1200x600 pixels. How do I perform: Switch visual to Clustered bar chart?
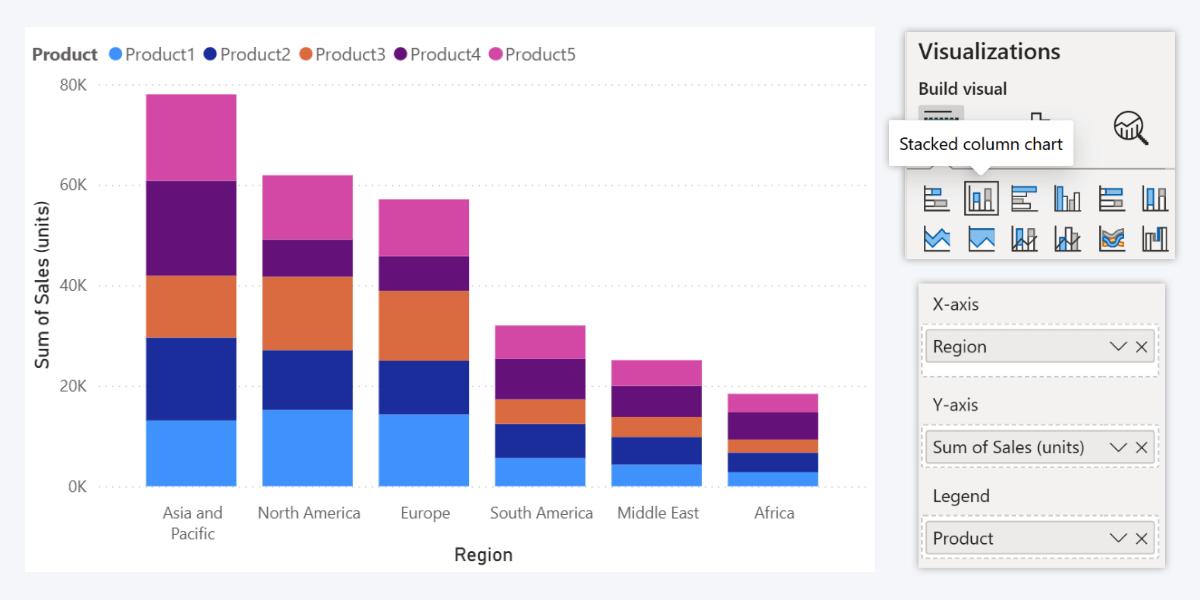pyautogui.click(x=1024, y=199)
